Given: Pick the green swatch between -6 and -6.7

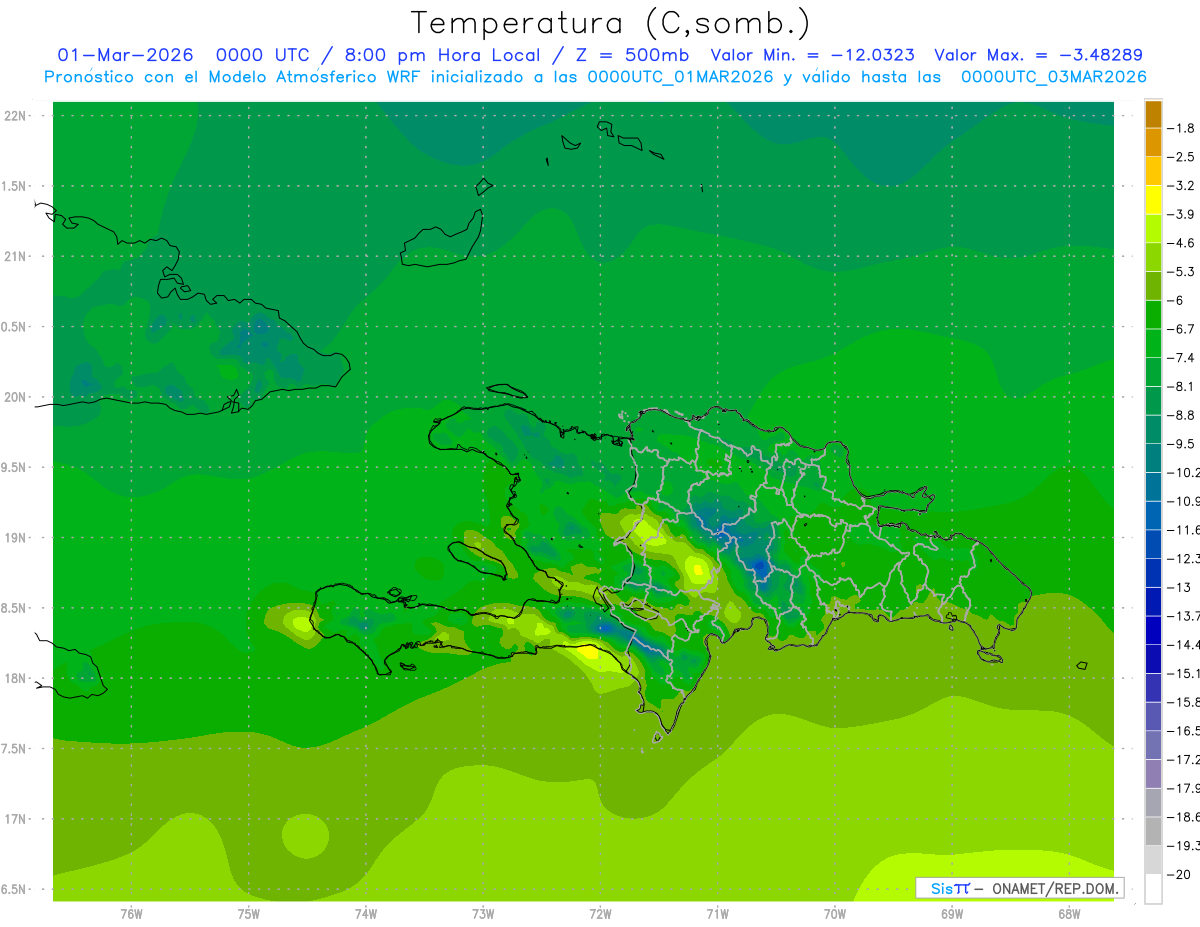Looking at the screenshot, I should pyautogui.click(x=1153, y=315).
